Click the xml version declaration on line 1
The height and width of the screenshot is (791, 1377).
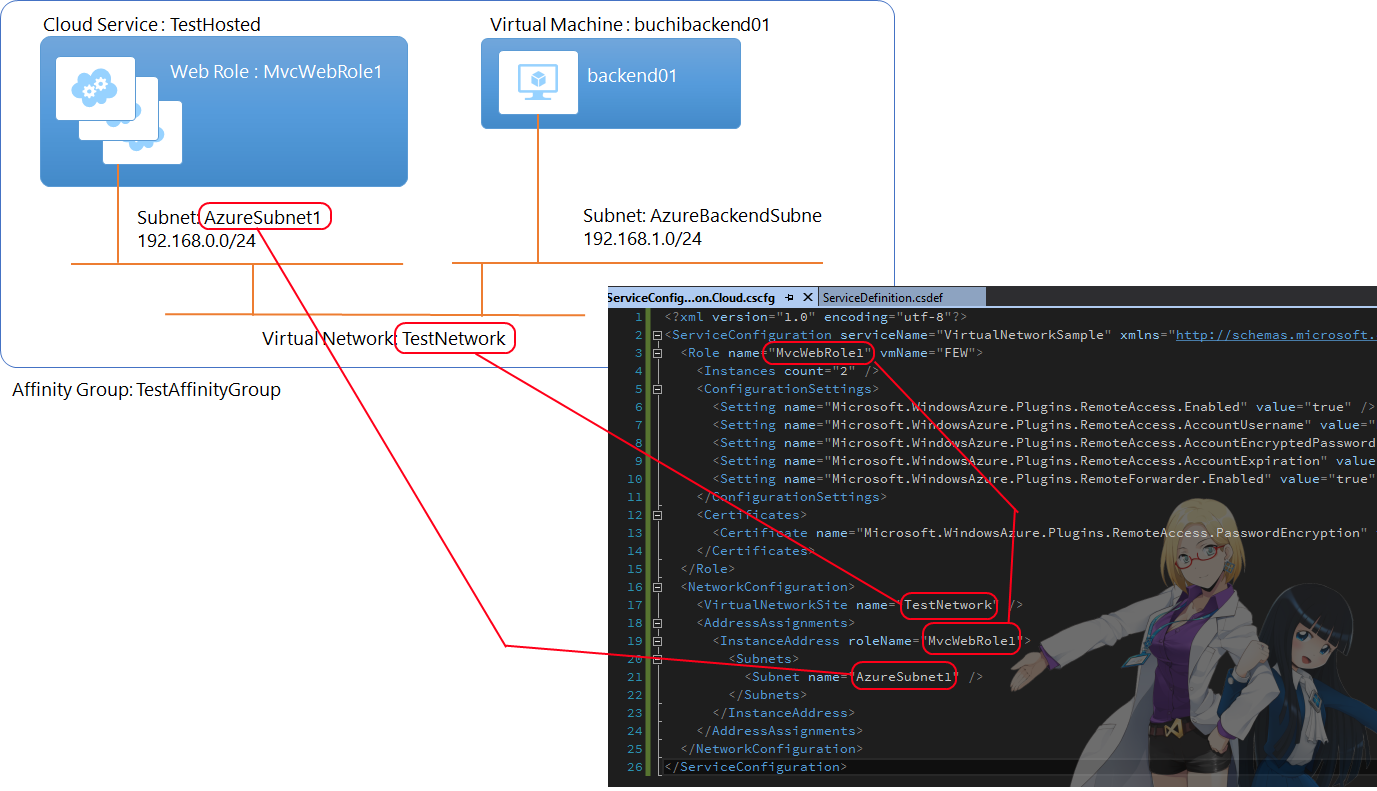tap(815, 317)
